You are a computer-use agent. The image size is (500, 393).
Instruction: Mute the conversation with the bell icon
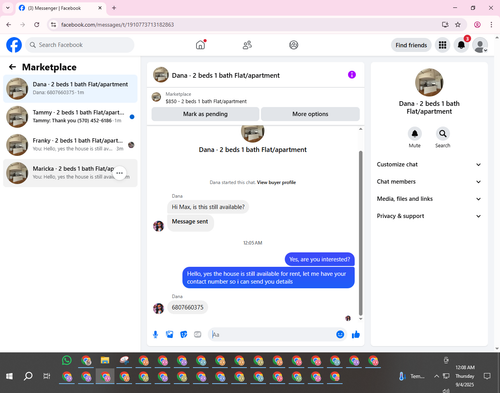[x=415, y=134]
